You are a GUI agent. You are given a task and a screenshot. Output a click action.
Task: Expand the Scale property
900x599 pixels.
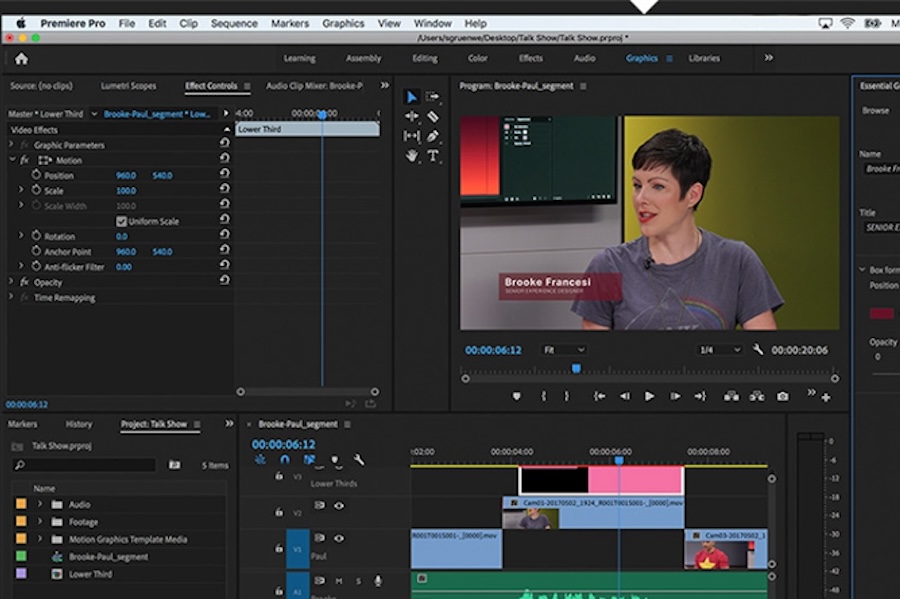coord(21,190)
